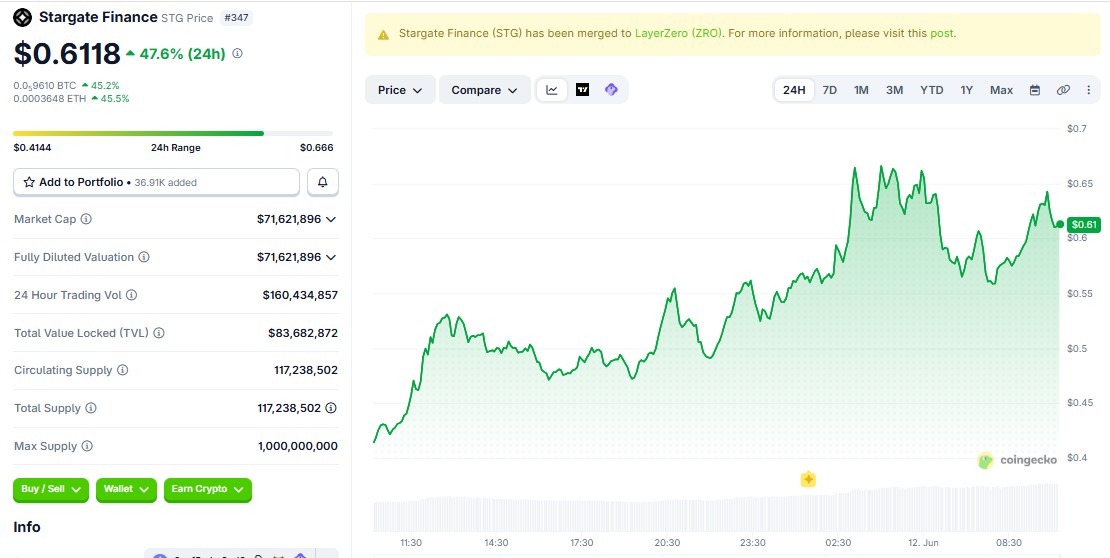Open the 24h price change info icon
This screenshot has width=1110, height=558.
tap(238, 53)
